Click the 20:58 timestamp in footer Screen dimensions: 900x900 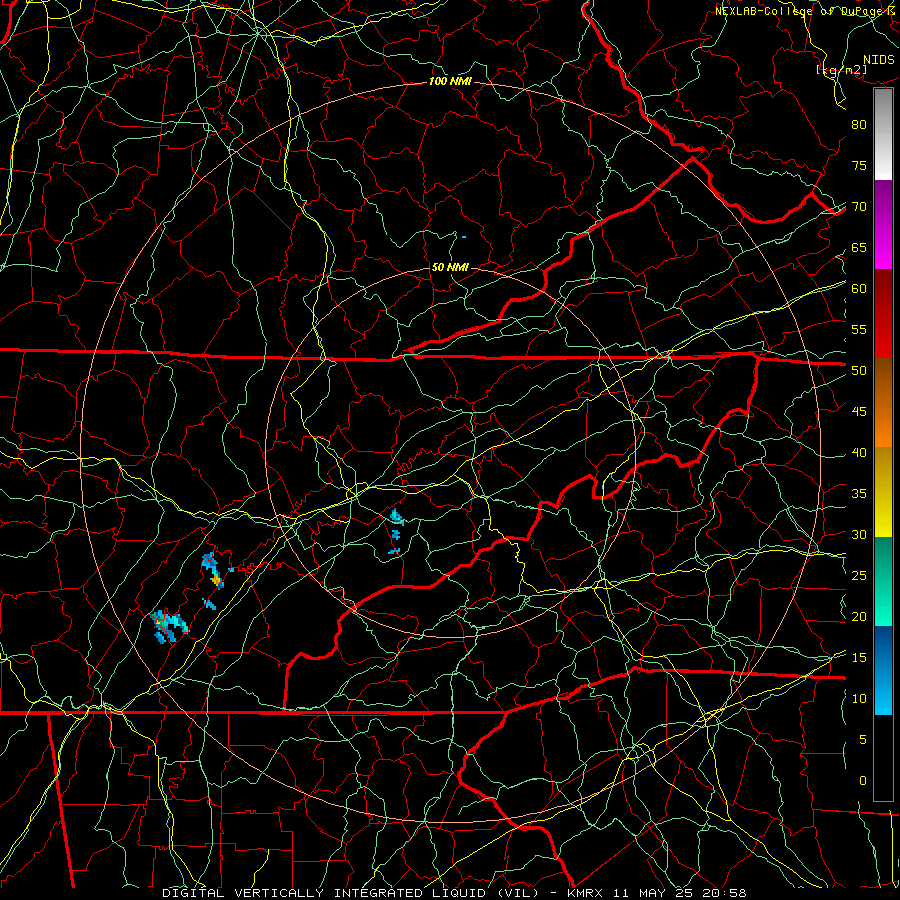(x=726, y=893)
